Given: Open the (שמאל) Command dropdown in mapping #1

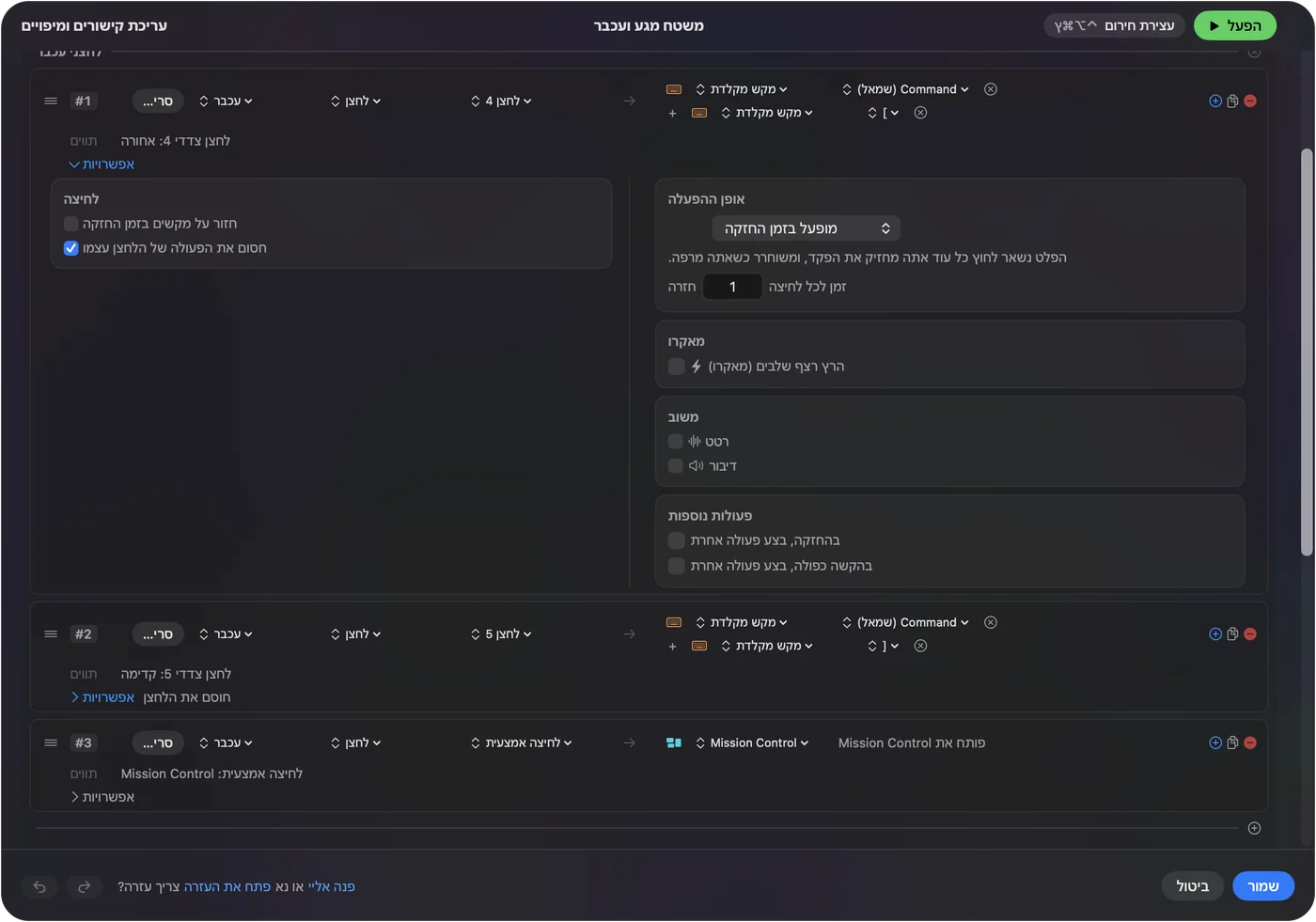Looking at the screenshot, I should click(906, 89).
